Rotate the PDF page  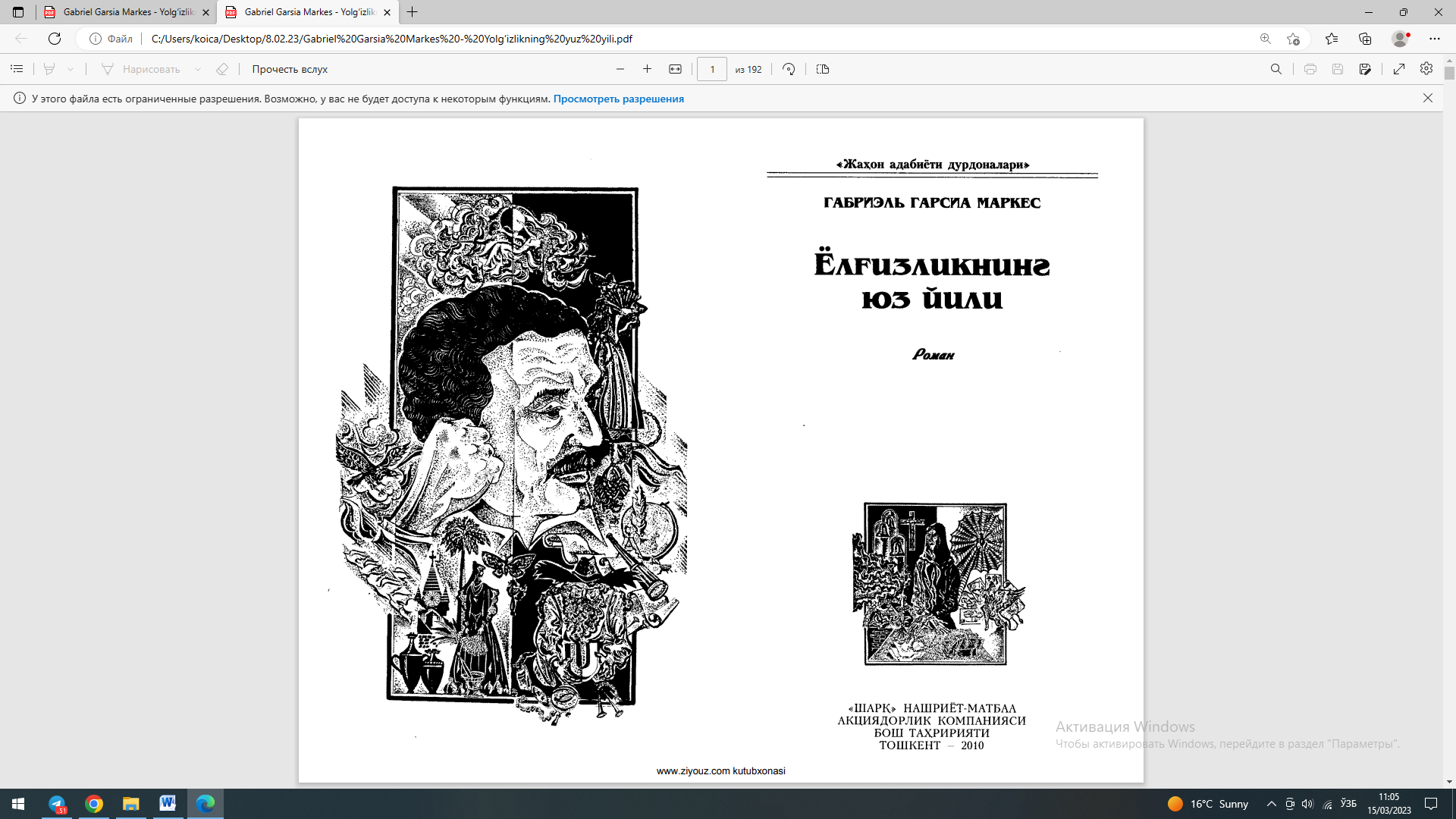click(x=789, y=69)
